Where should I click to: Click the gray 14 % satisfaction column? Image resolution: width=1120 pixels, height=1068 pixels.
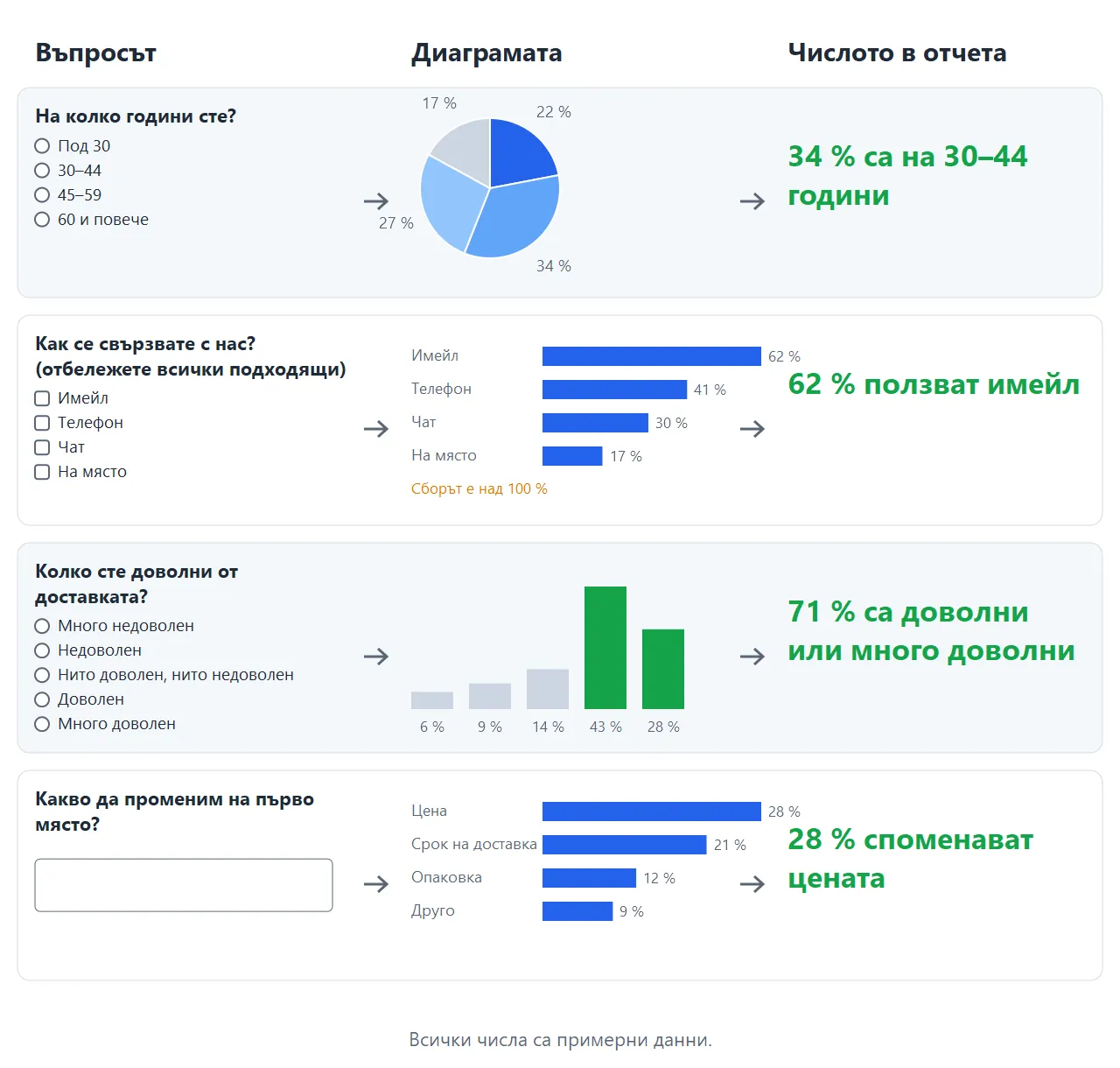(x=548, y=689)
